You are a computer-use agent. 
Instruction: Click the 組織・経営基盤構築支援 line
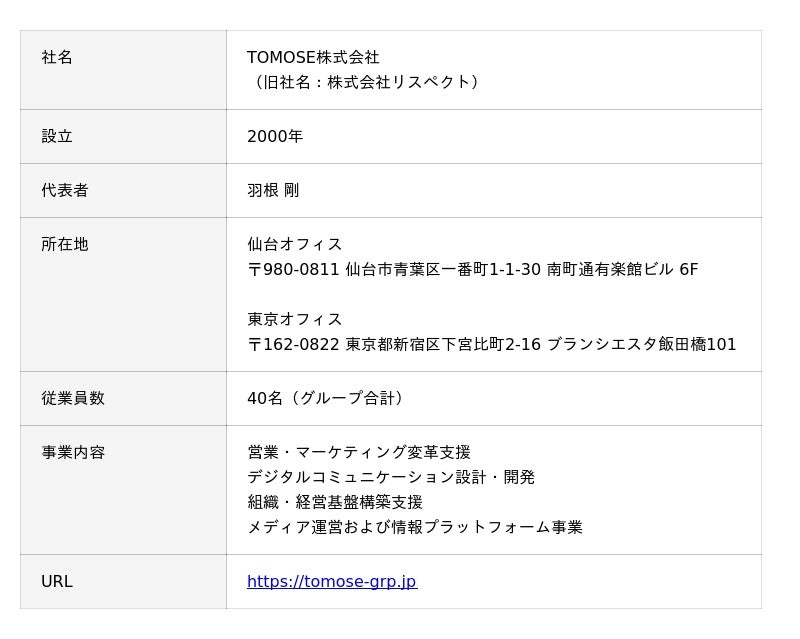coord(335,502)
